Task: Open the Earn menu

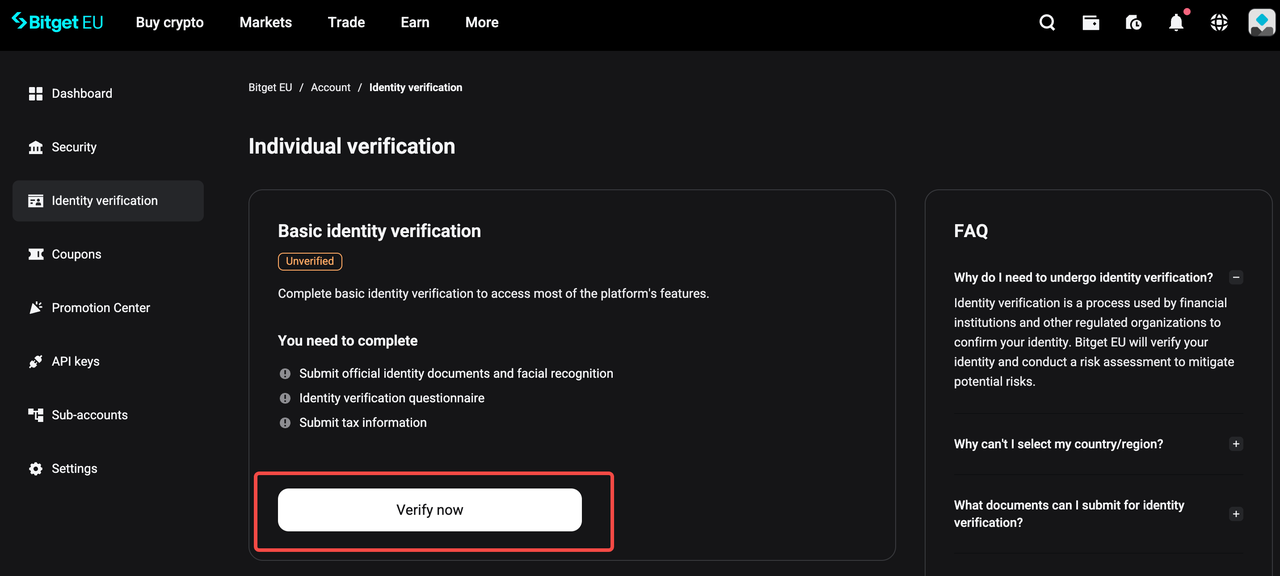Action: (x=415, y=22)
